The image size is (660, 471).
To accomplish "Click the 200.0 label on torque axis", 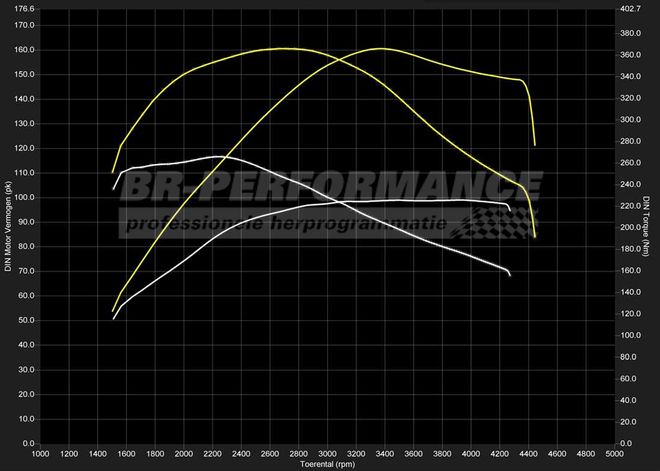I will click(629, 227).
